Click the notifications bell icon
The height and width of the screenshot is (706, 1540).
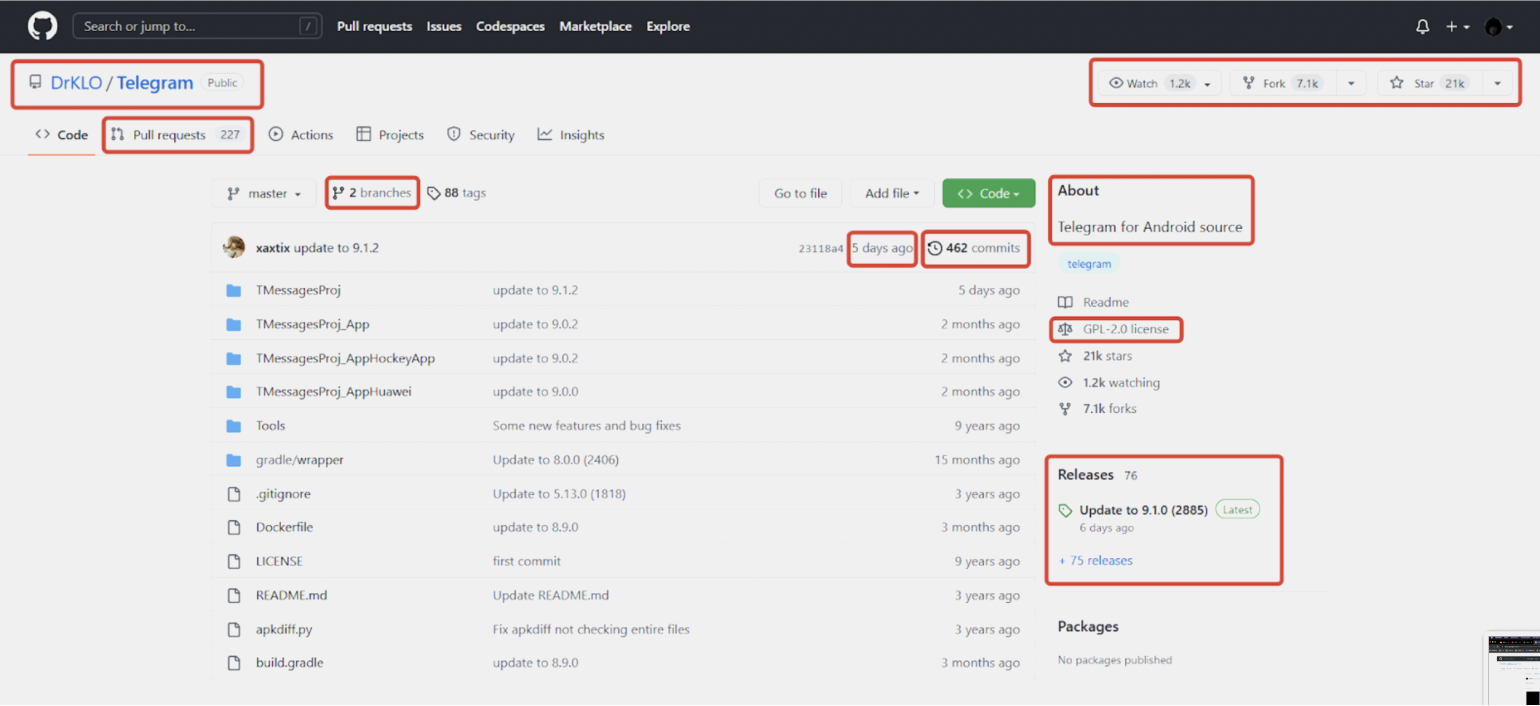coord(1422,27)
